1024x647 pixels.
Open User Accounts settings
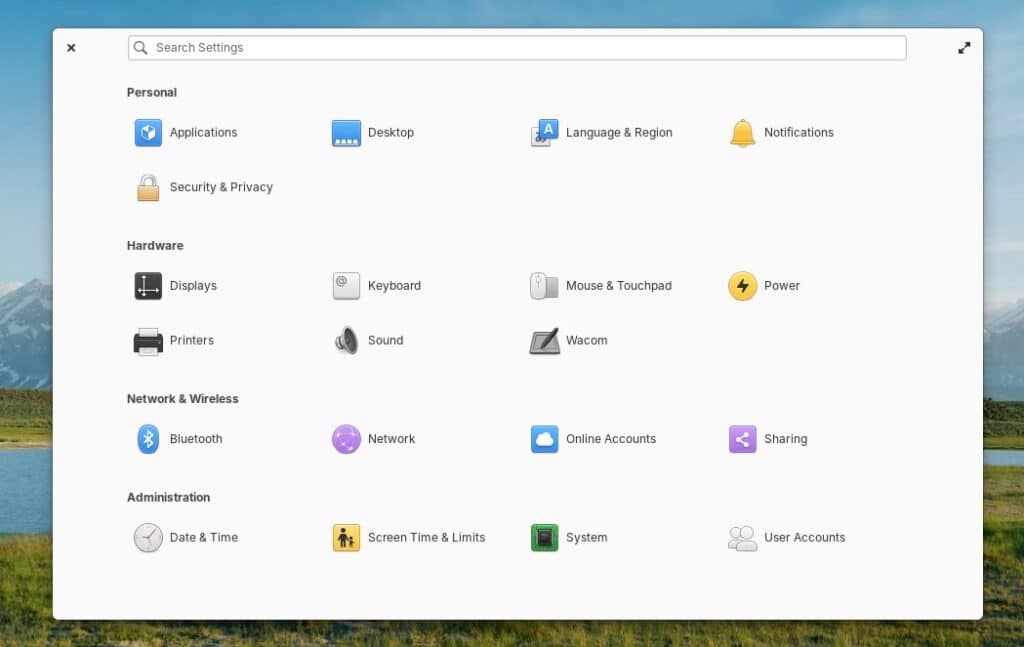785,537
